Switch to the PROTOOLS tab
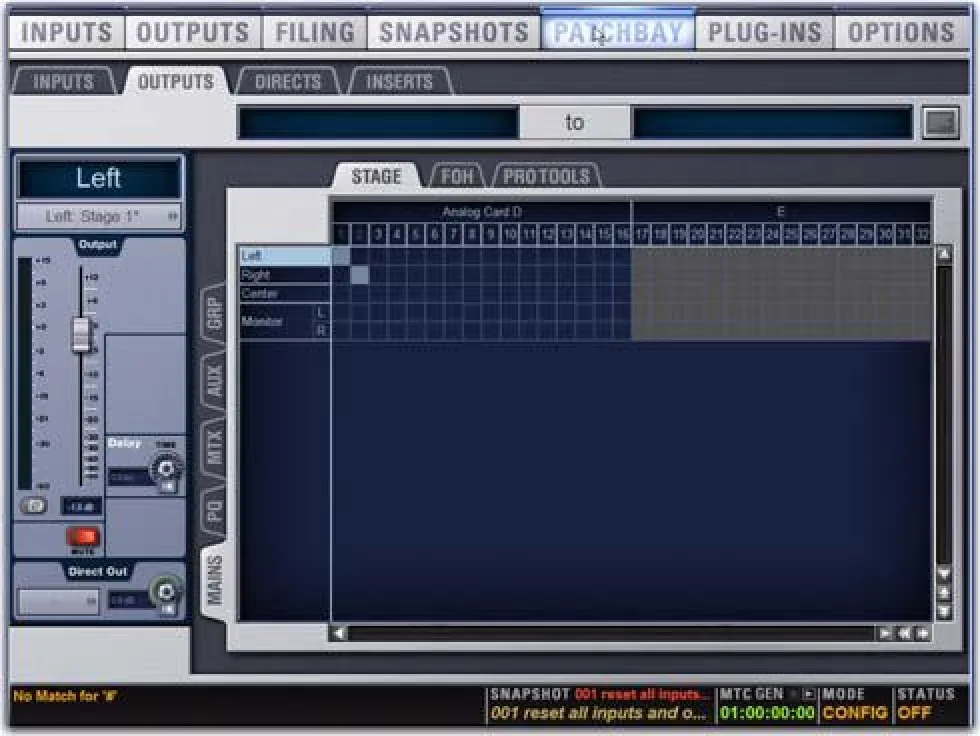The image size is (980, 736). [x=547, y=176]
